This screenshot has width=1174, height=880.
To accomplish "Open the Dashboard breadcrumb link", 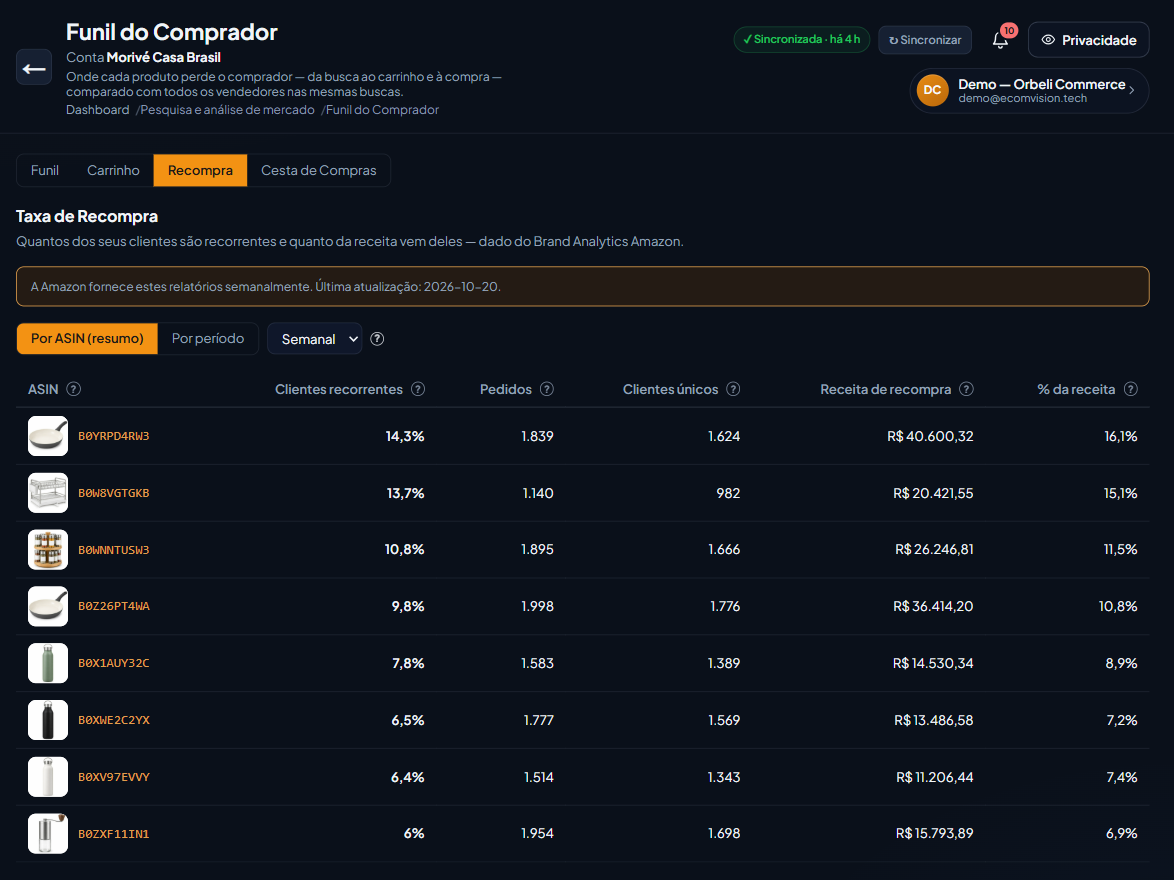I will pos(97,109).
